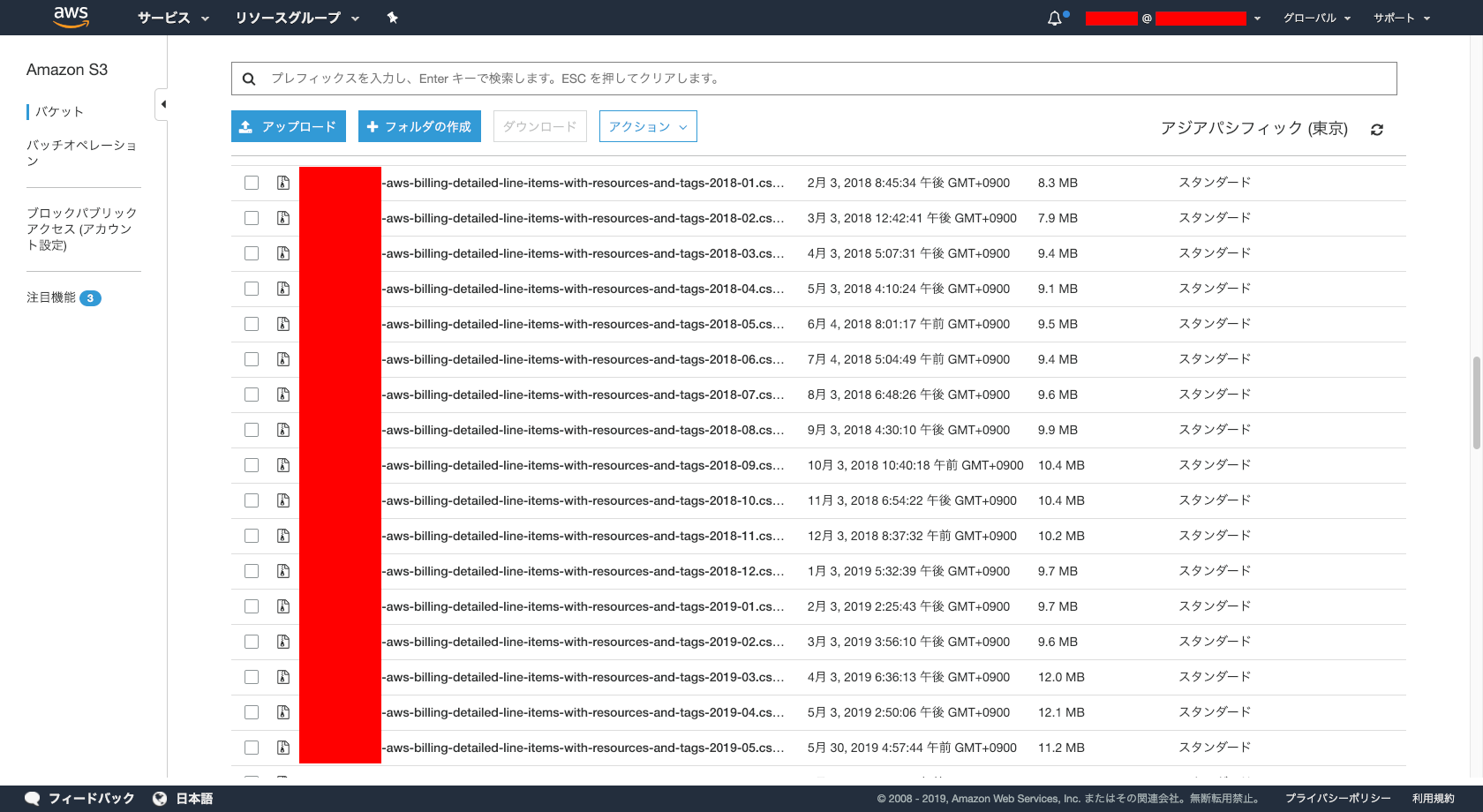This screenshot has width=1483, height=812.
Task: Open the フィードバック speech bubble icon
Action: pyautogui.click(x=32, y=798)
